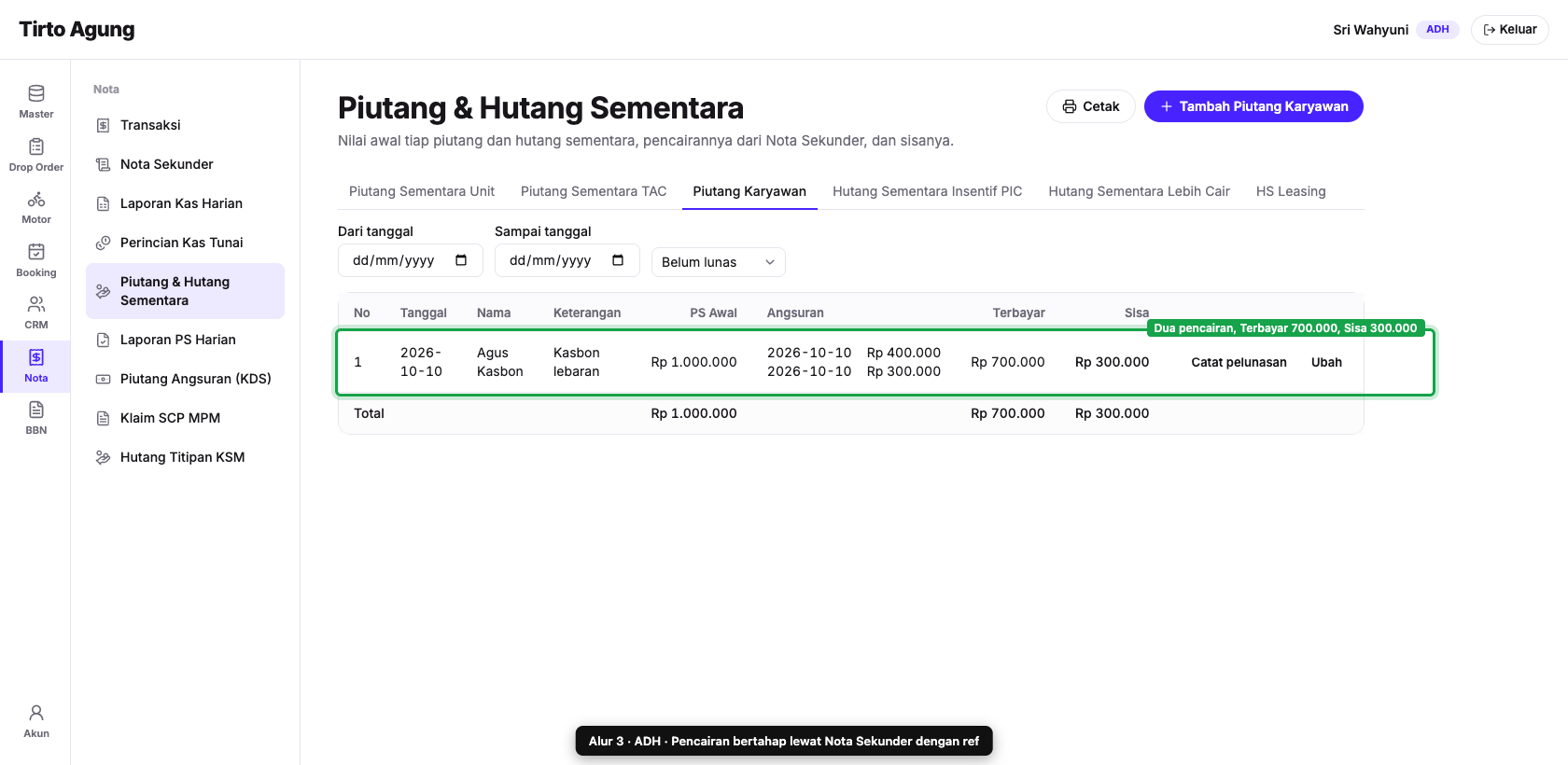1568x765 pixels.
Task: Click Catat pelunasan for Agus Kasbon
Action: point(1239,362)
